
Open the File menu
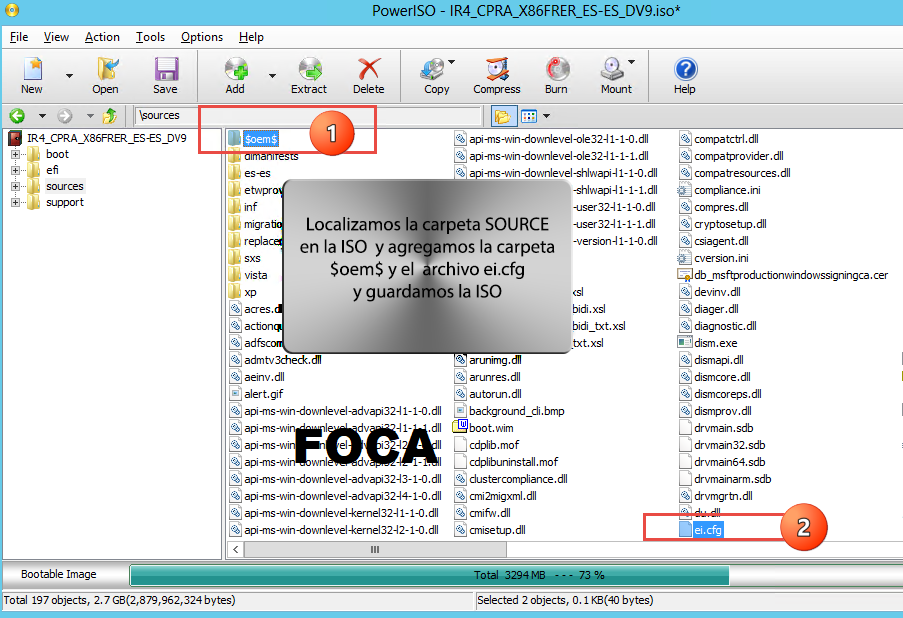pyautogui.click(x=19, y=37)
